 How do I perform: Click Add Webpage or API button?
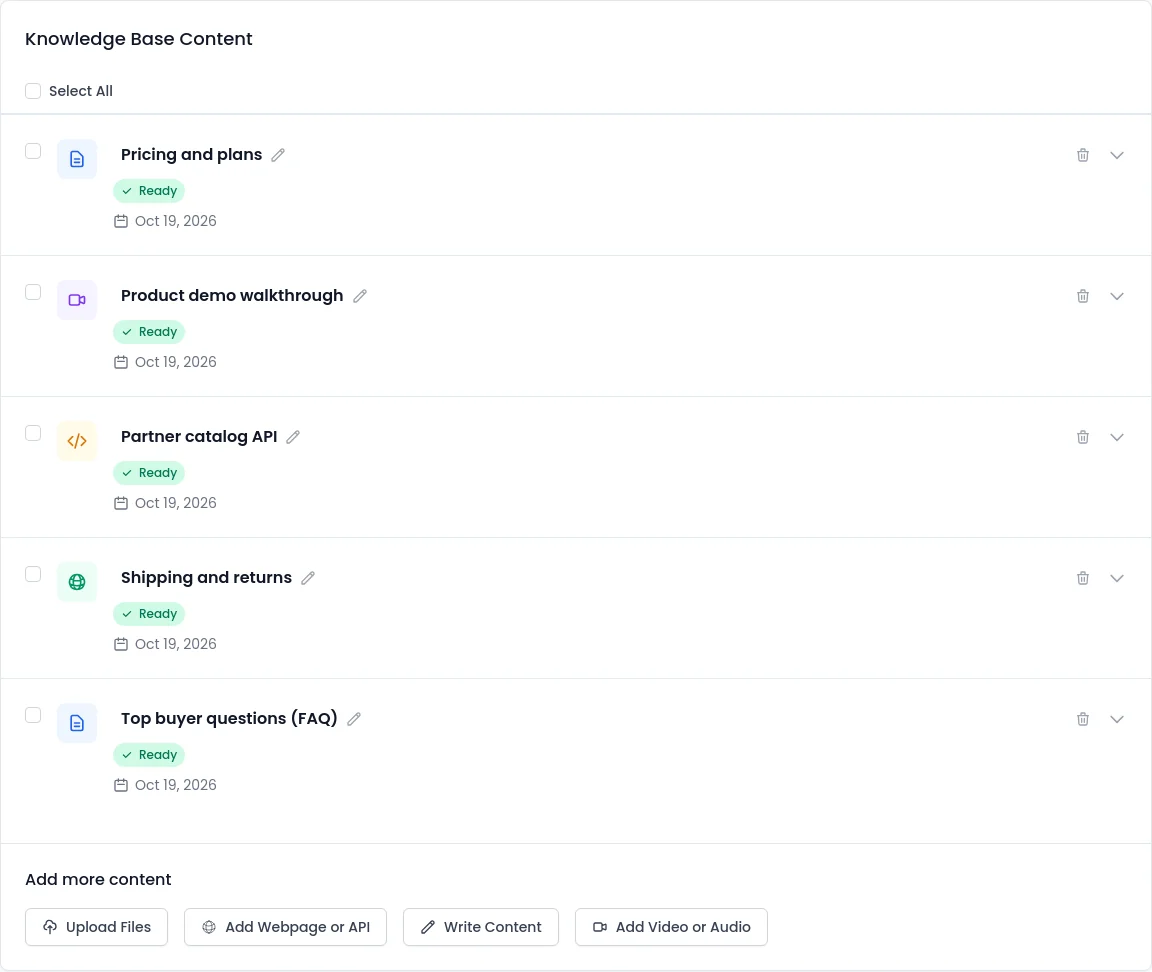[285, 927]
